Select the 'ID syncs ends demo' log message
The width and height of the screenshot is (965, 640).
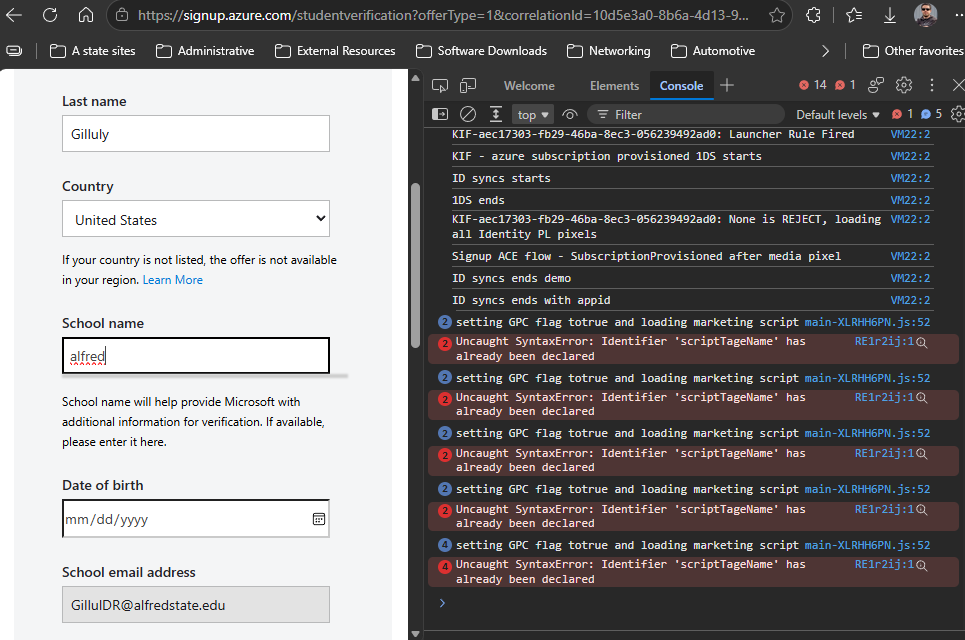511,278
